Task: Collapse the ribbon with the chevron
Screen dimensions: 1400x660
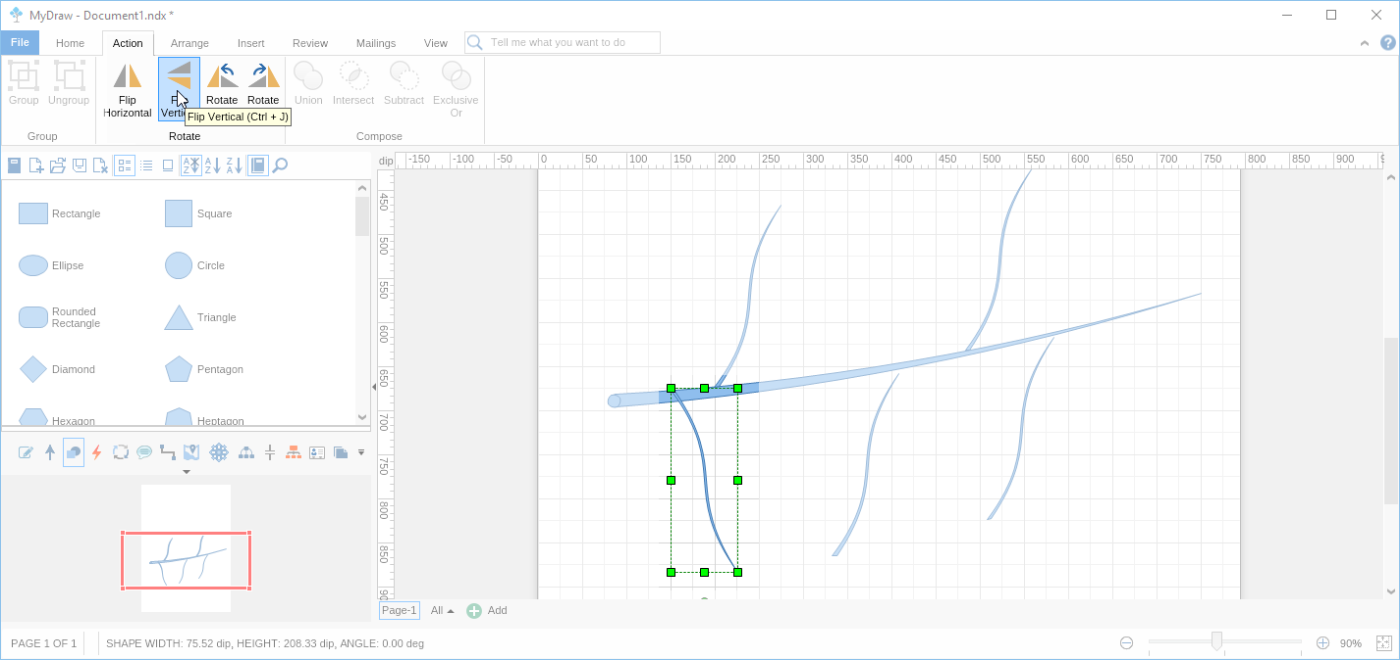Action: [1364, 43]
